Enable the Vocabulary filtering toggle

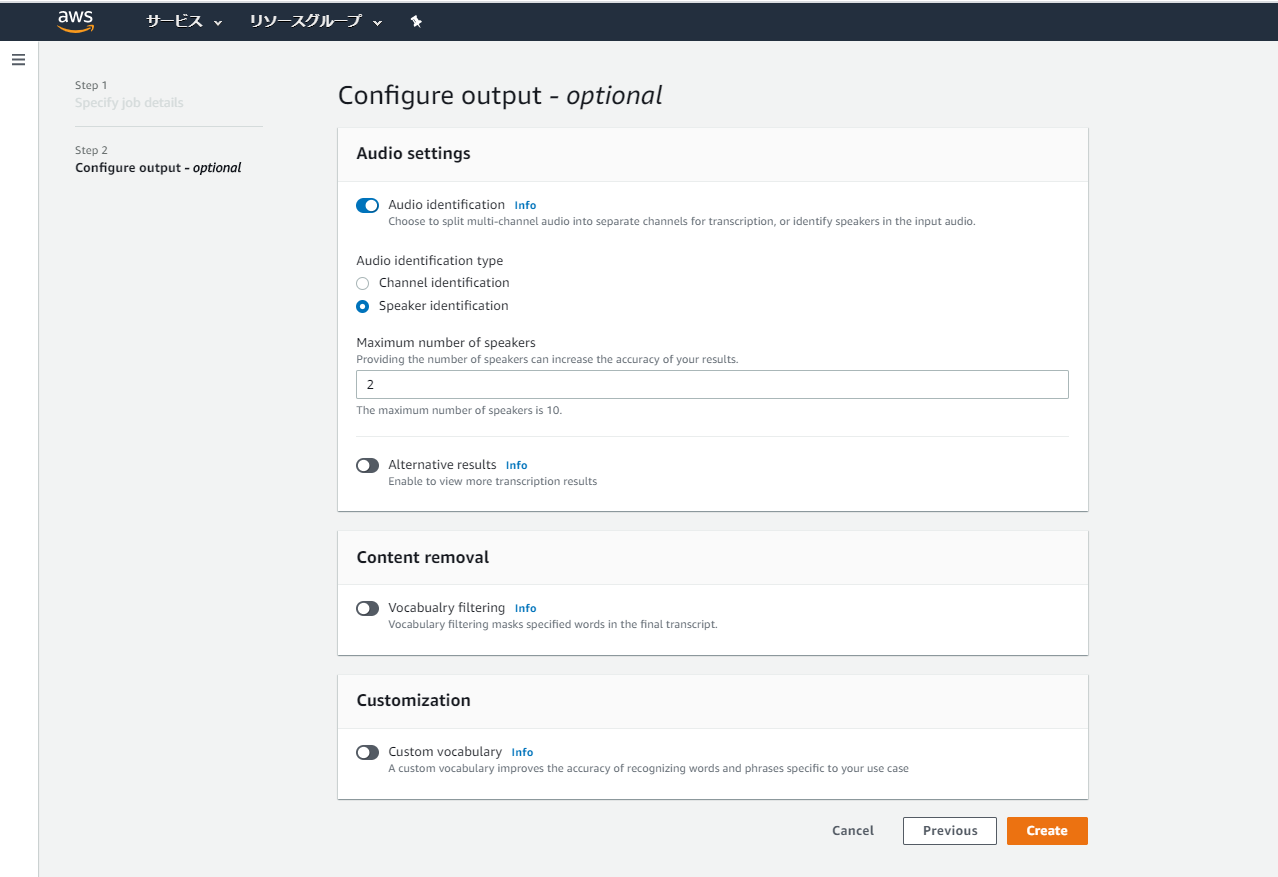367,608
